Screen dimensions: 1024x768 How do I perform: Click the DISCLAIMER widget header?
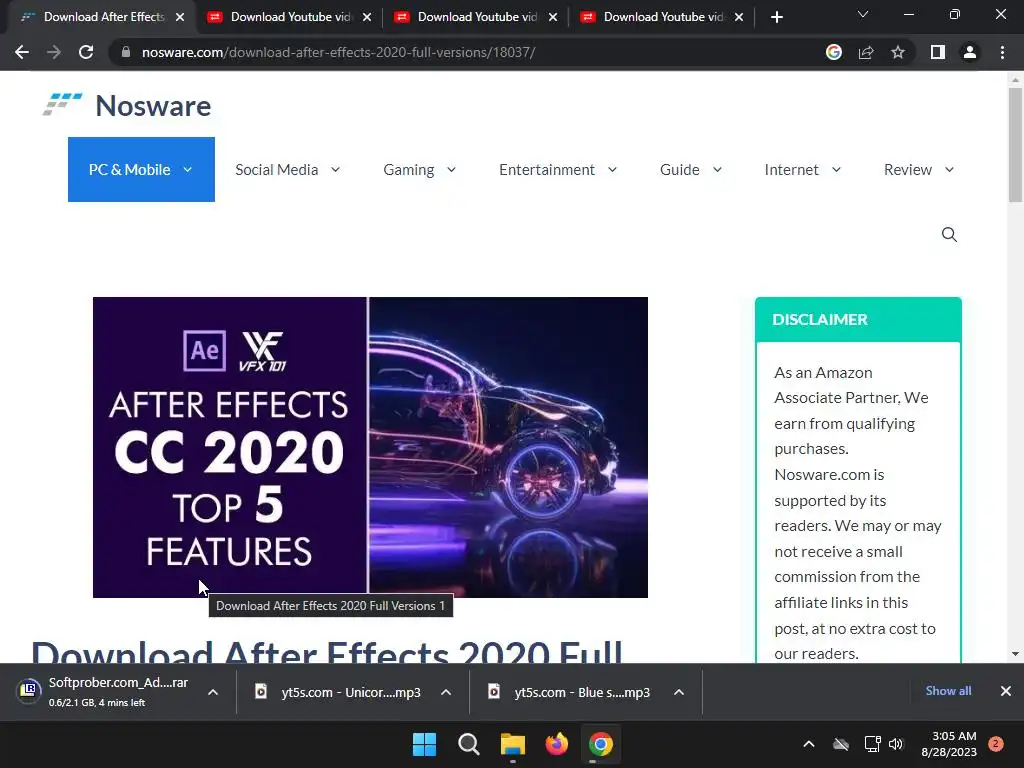858,319
